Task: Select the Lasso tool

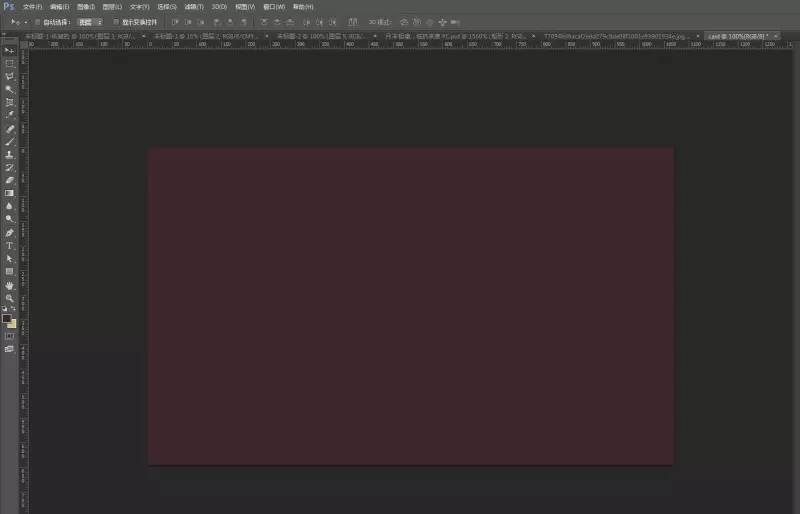Action: point(9,77)
